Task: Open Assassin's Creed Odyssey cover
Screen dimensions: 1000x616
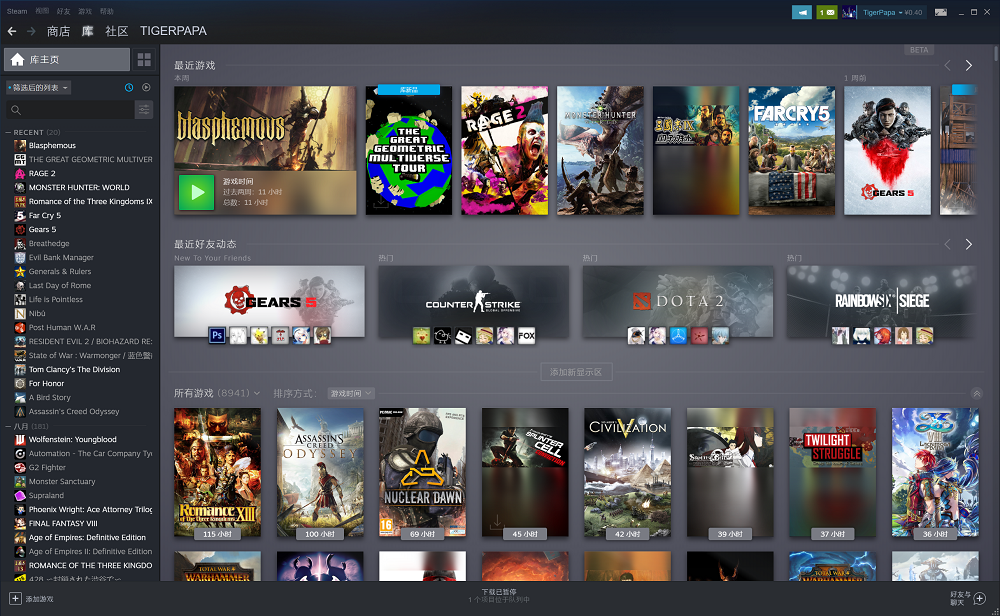Action: [x=320, y=473]
